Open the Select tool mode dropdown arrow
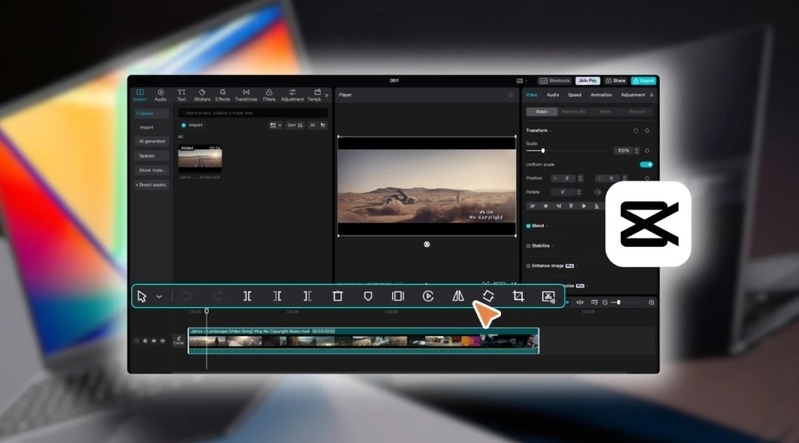799x443 pixels. (159, 297)
